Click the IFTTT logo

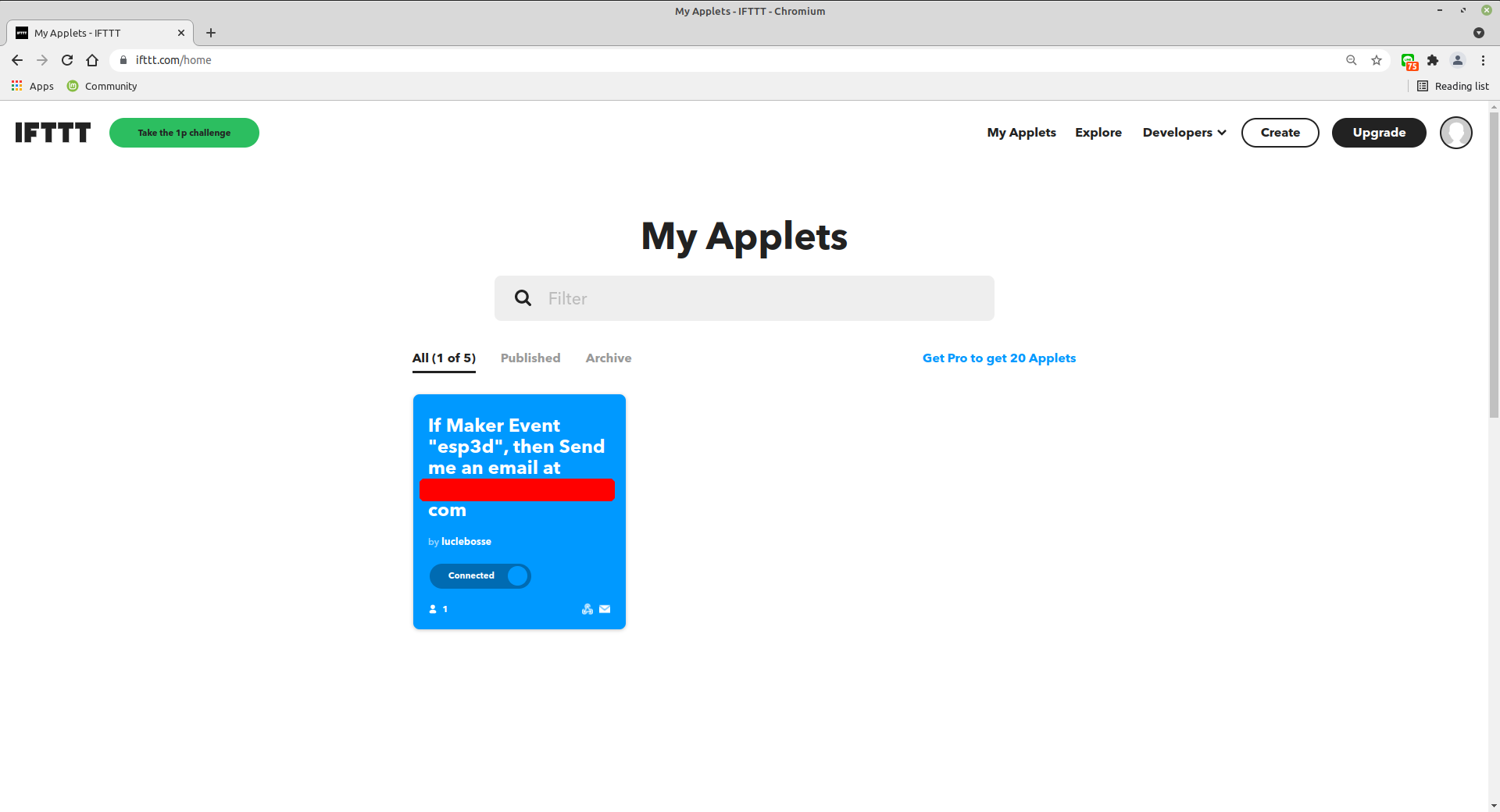52,133
